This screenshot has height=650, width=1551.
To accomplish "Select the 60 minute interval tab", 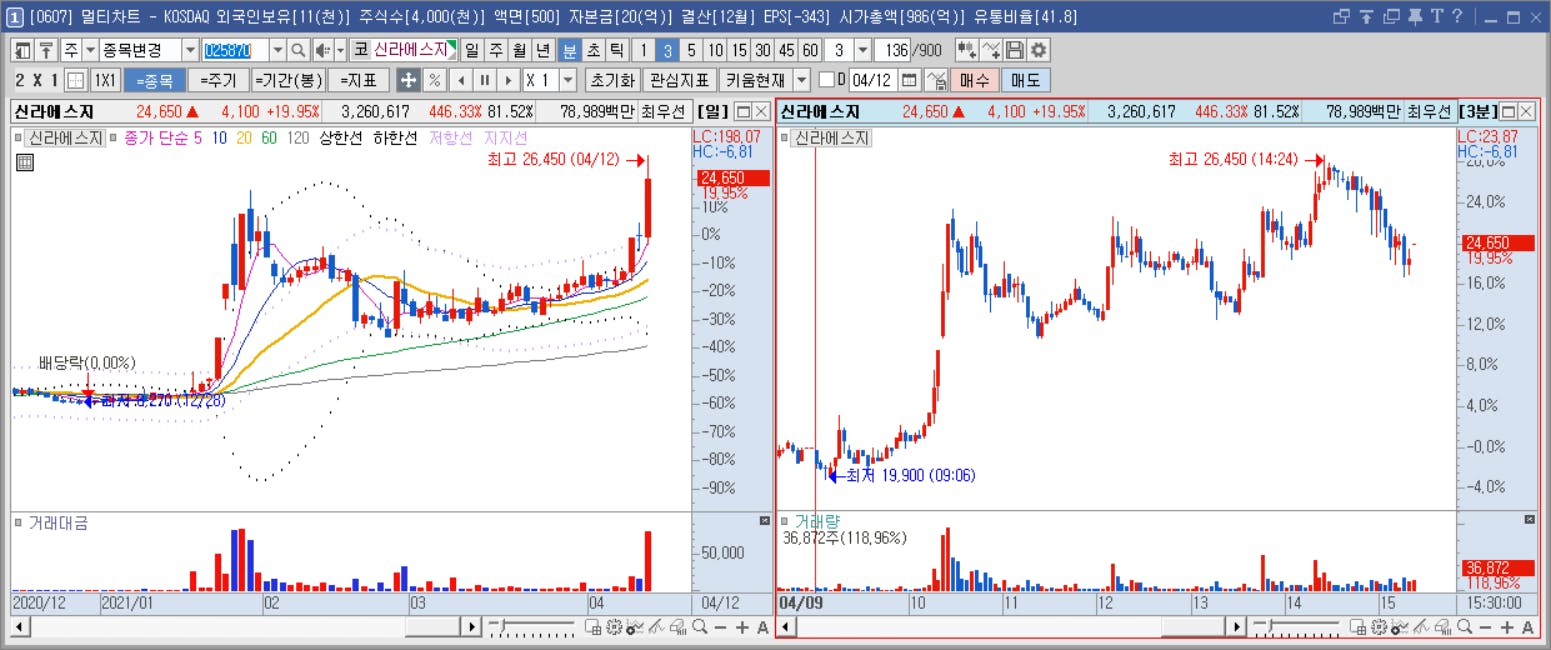I will click(810, 50).
